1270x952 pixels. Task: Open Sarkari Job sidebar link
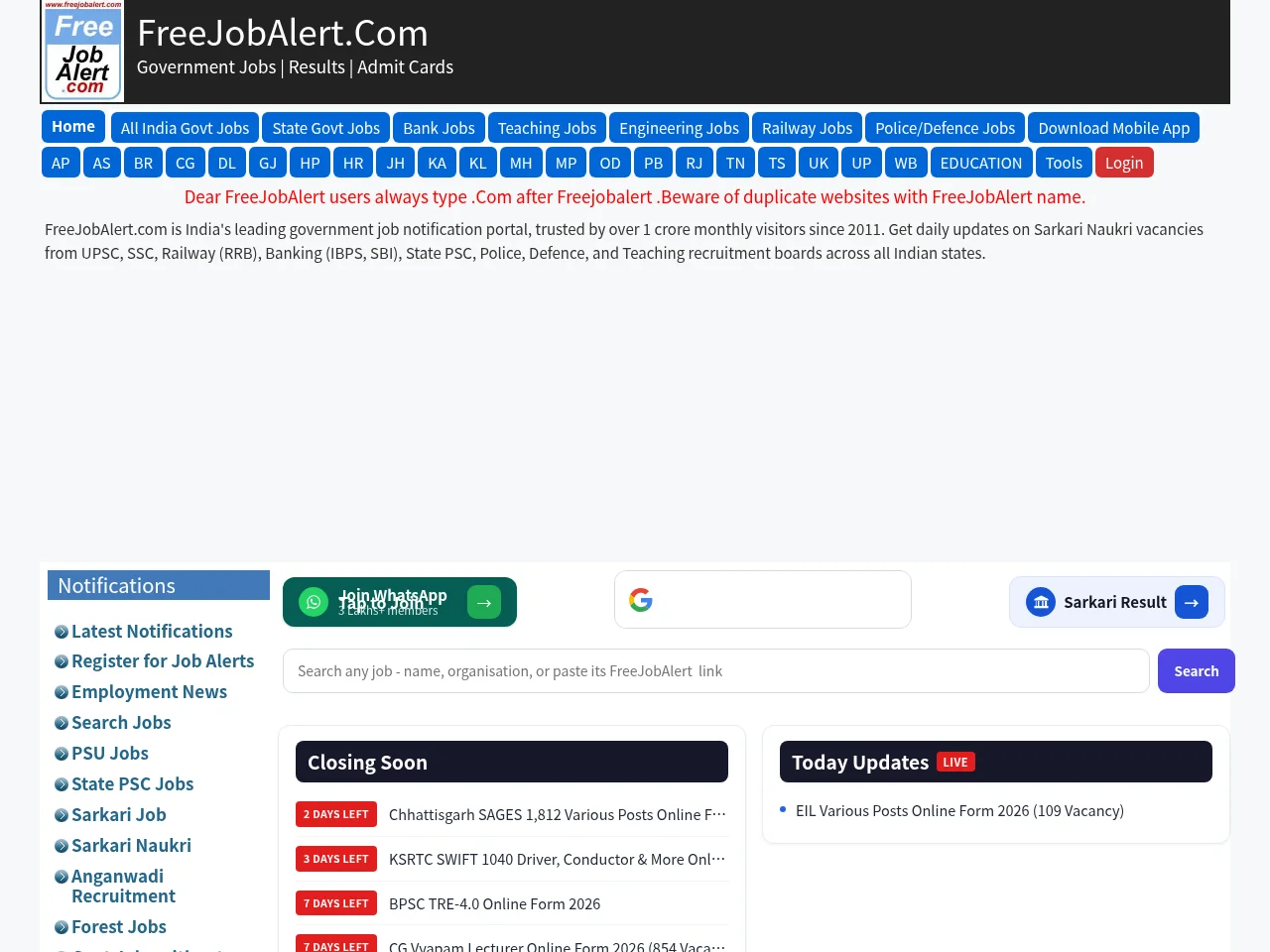(x=119, y=814)
